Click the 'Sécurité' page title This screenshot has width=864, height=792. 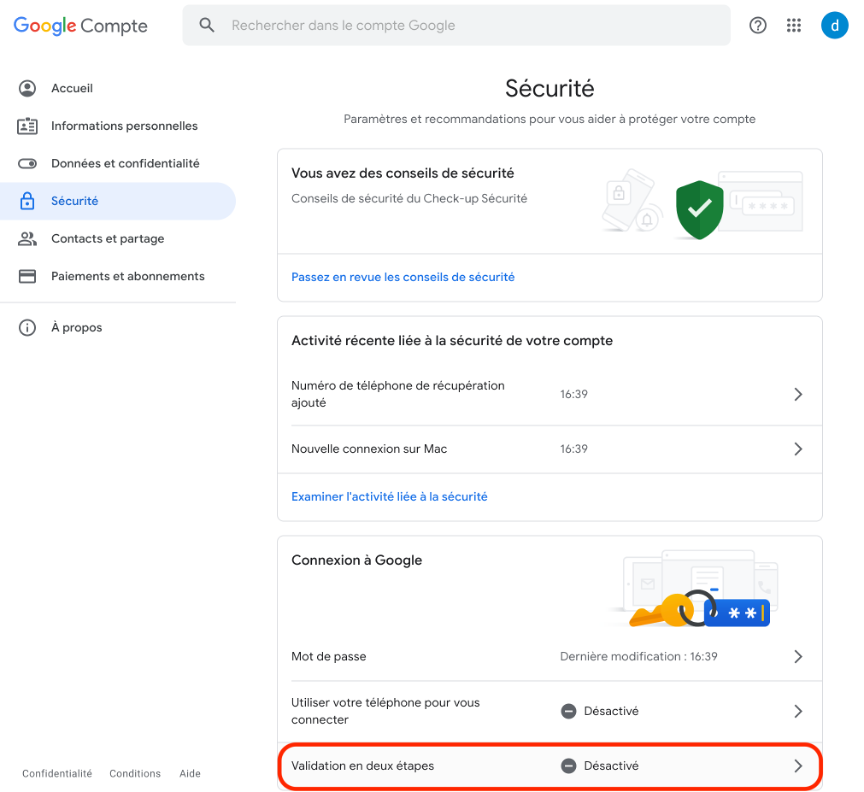pyautogui.click(x=549, y=88)
